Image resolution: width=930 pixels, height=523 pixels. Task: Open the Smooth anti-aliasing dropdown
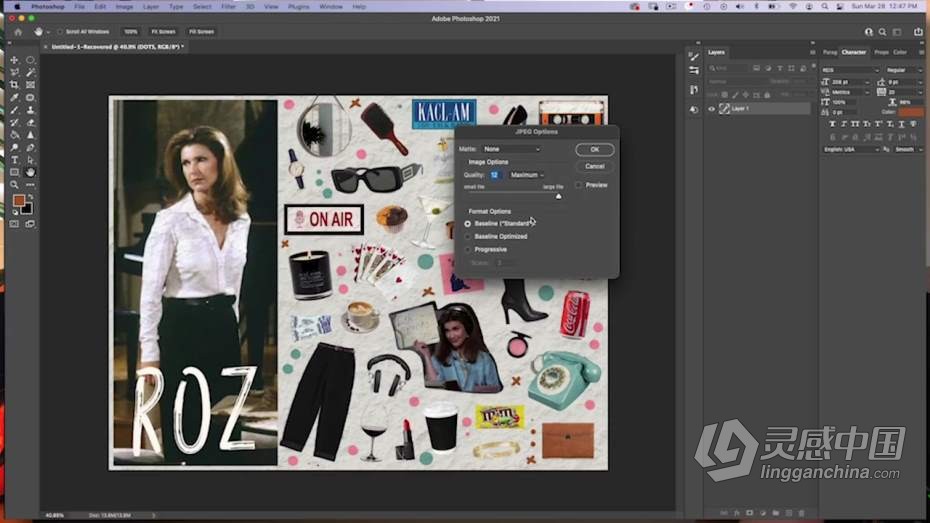[x=908, y=149]
